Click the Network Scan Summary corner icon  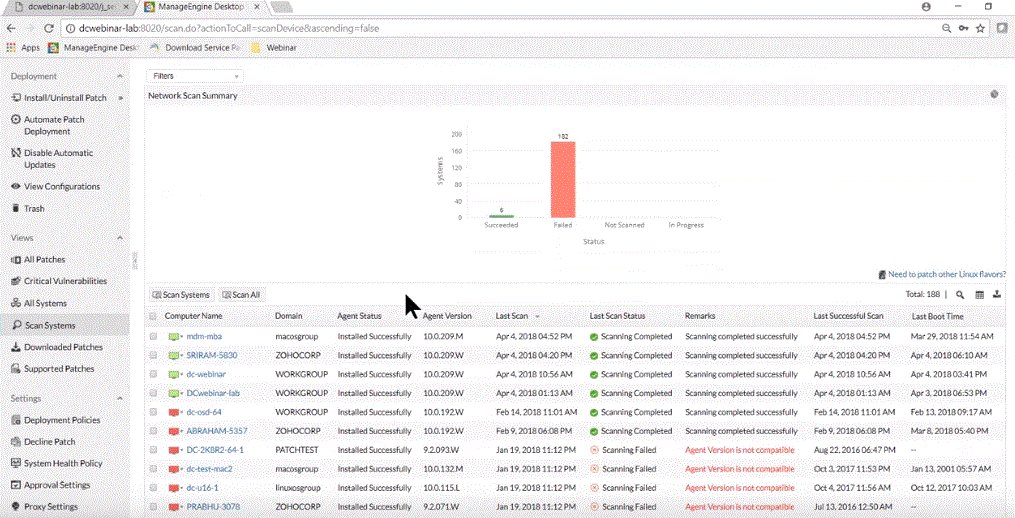tap(994, 95)
